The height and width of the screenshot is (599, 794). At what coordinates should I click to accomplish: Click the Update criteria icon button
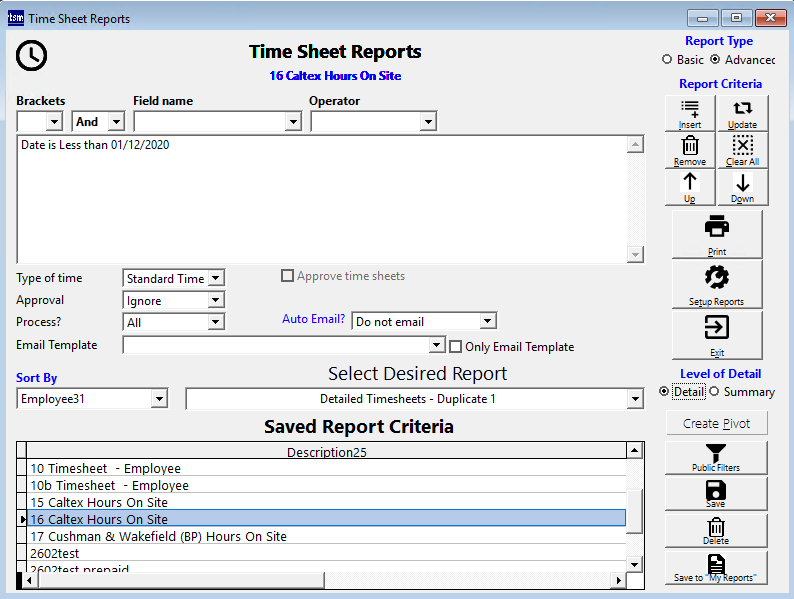742,114
